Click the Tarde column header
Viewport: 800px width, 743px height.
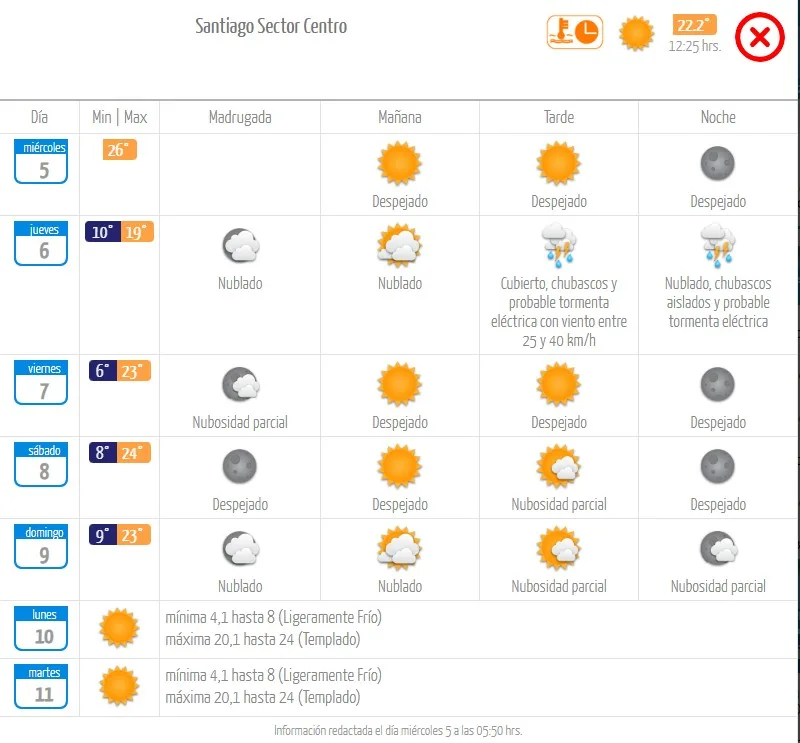[x=559, y=117]
